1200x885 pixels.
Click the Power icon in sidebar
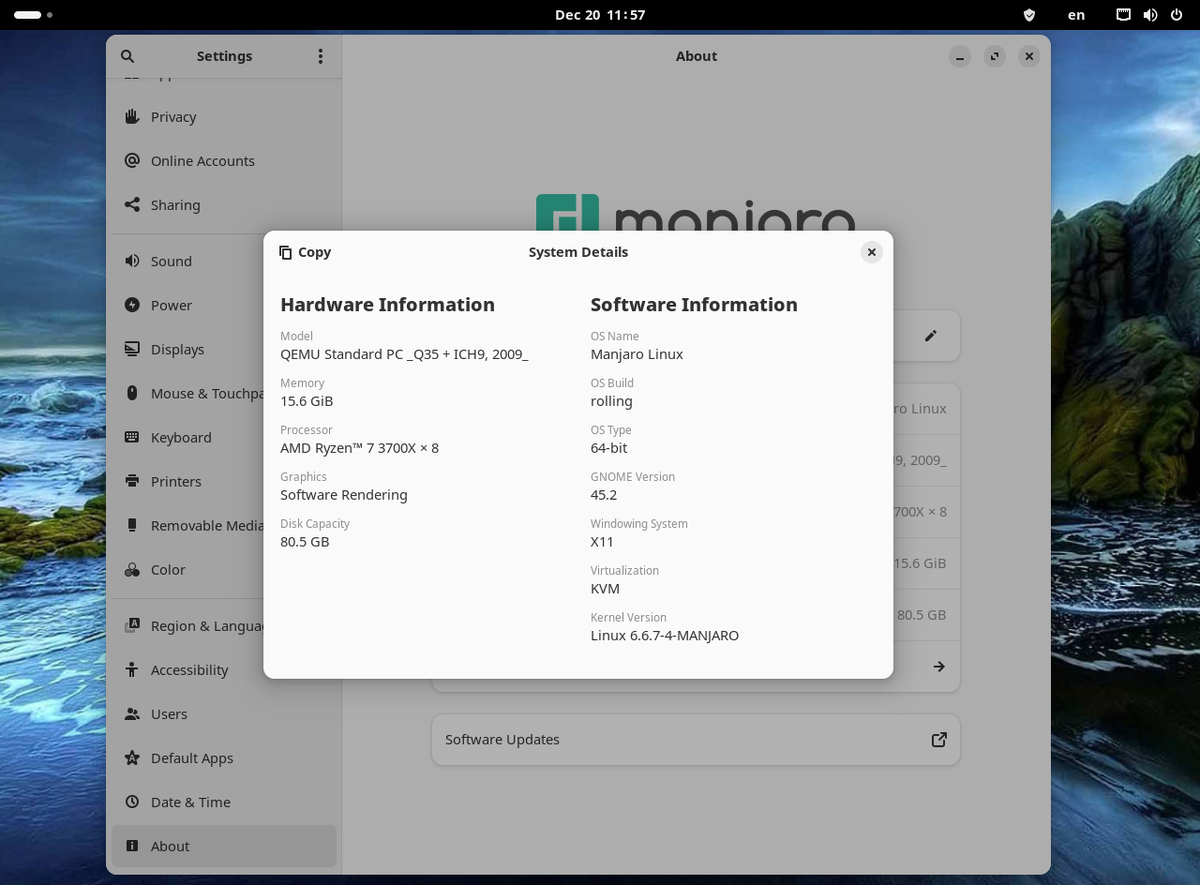point(132,305)
